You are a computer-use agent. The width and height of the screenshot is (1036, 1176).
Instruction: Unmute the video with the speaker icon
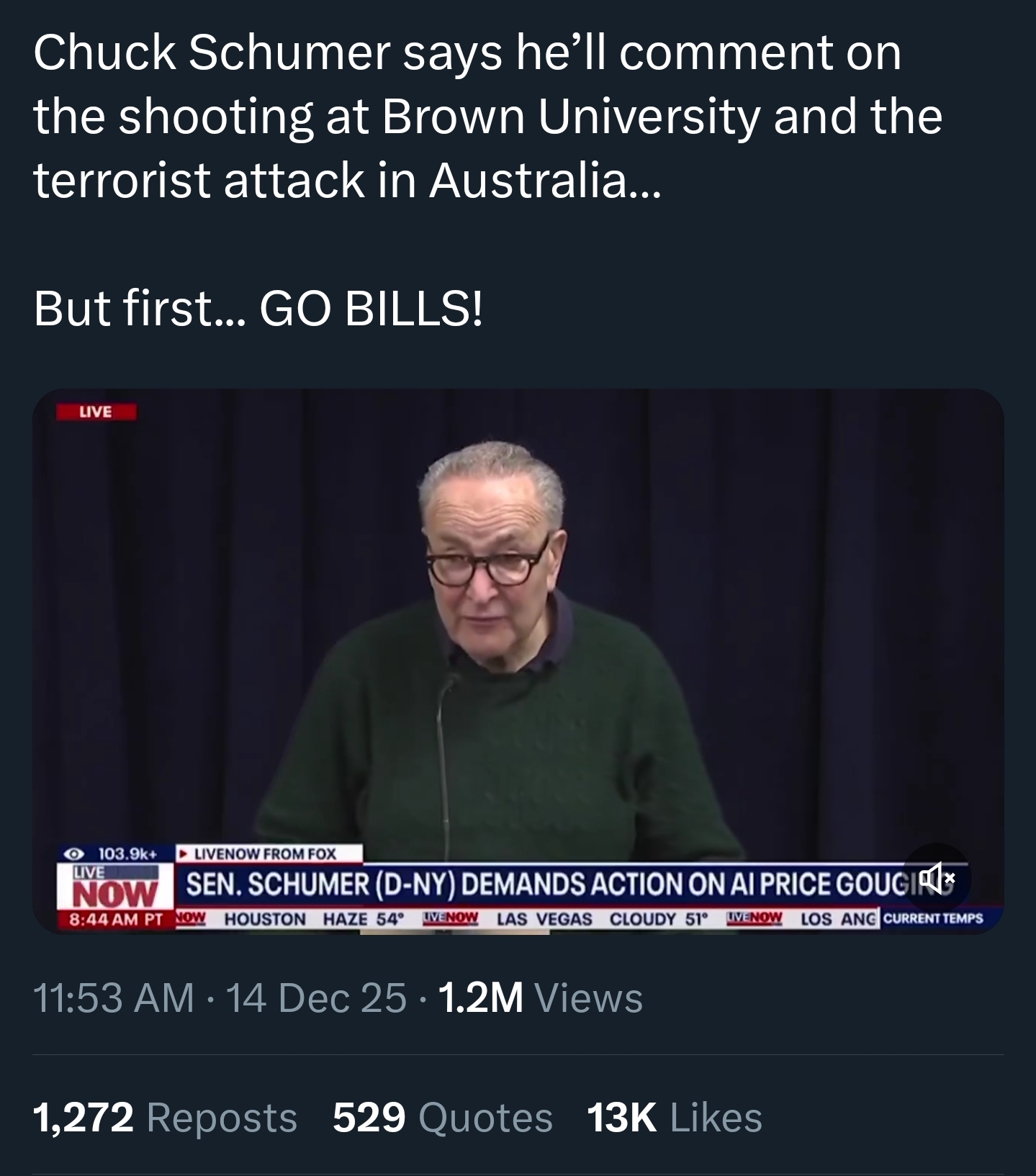coord(936,878)
